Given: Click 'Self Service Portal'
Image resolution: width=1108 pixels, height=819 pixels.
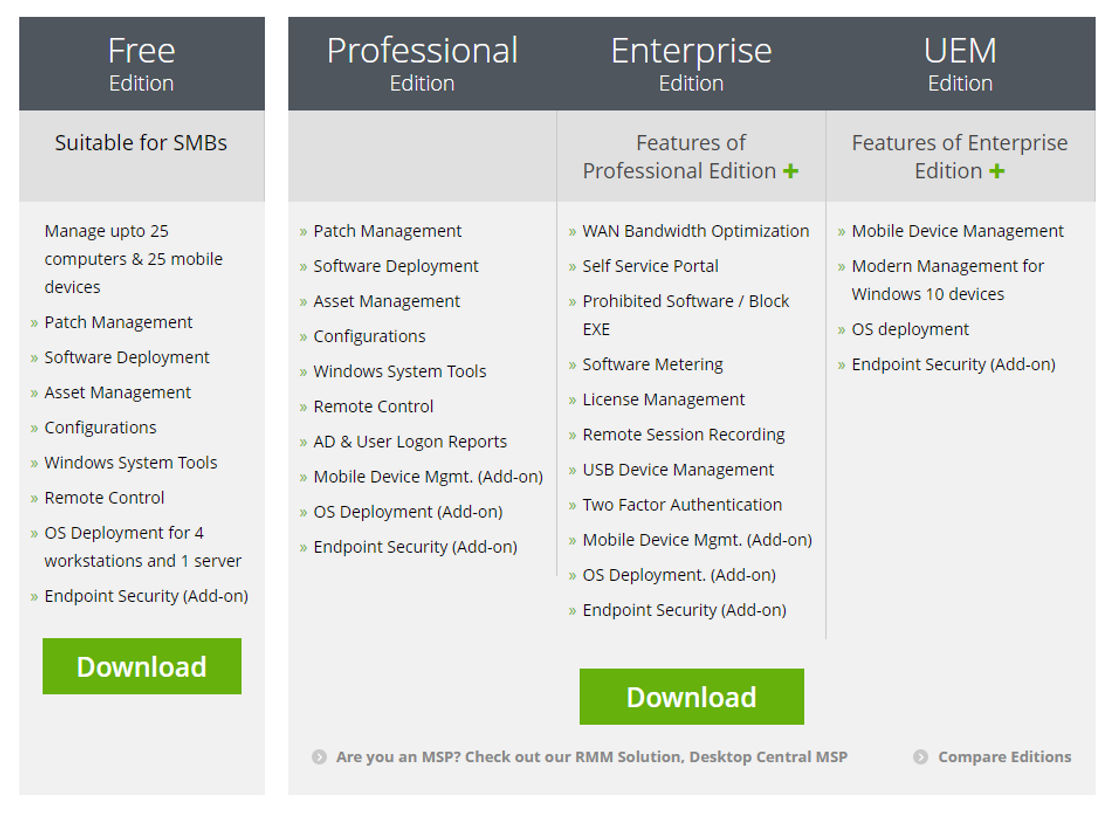Looking at the screenshot, I should [x=650, y=266].
